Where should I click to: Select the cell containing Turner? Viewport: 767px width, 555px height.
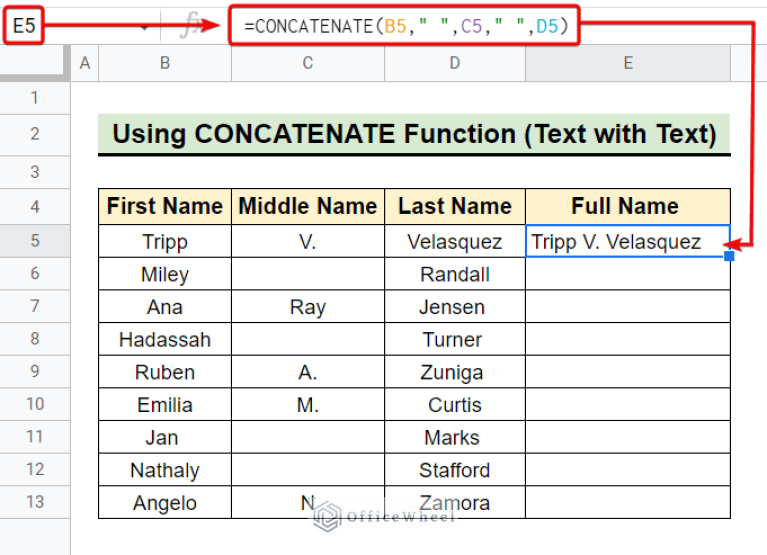pyautogui.click(x=455, y=339)
